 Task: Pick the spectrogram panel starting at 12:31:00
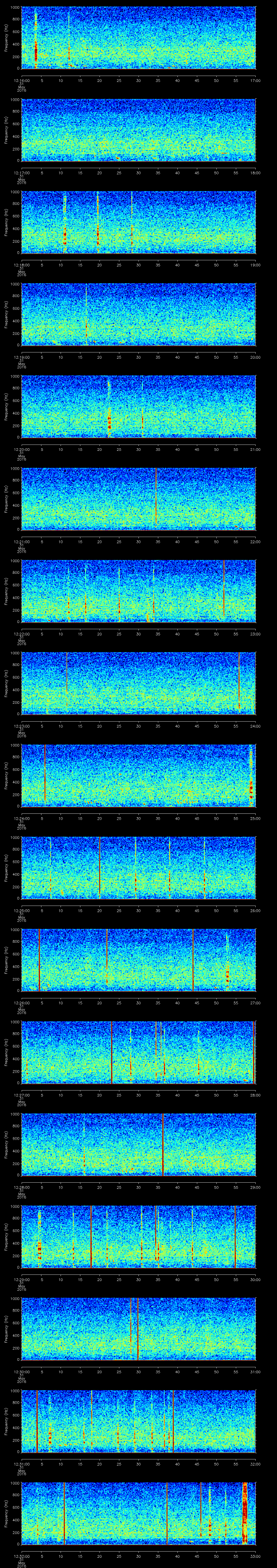(139, 1421)
